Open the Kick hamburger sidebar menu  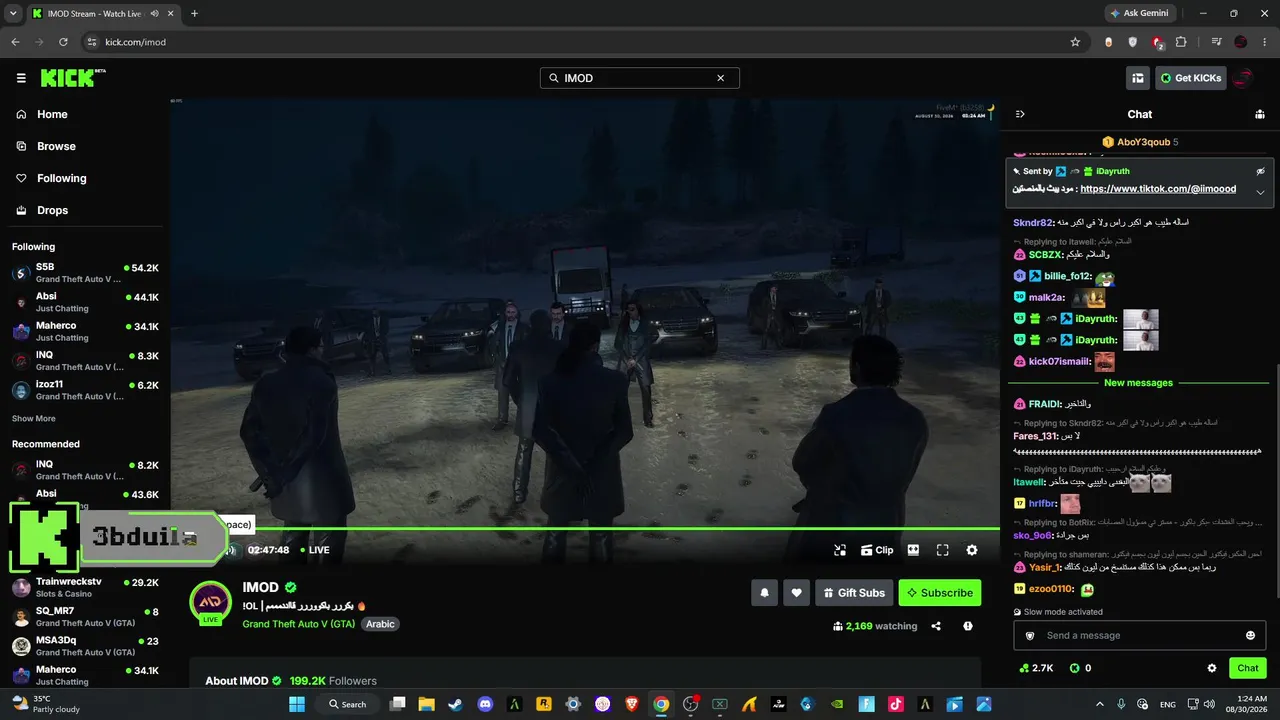coord(21,78)
